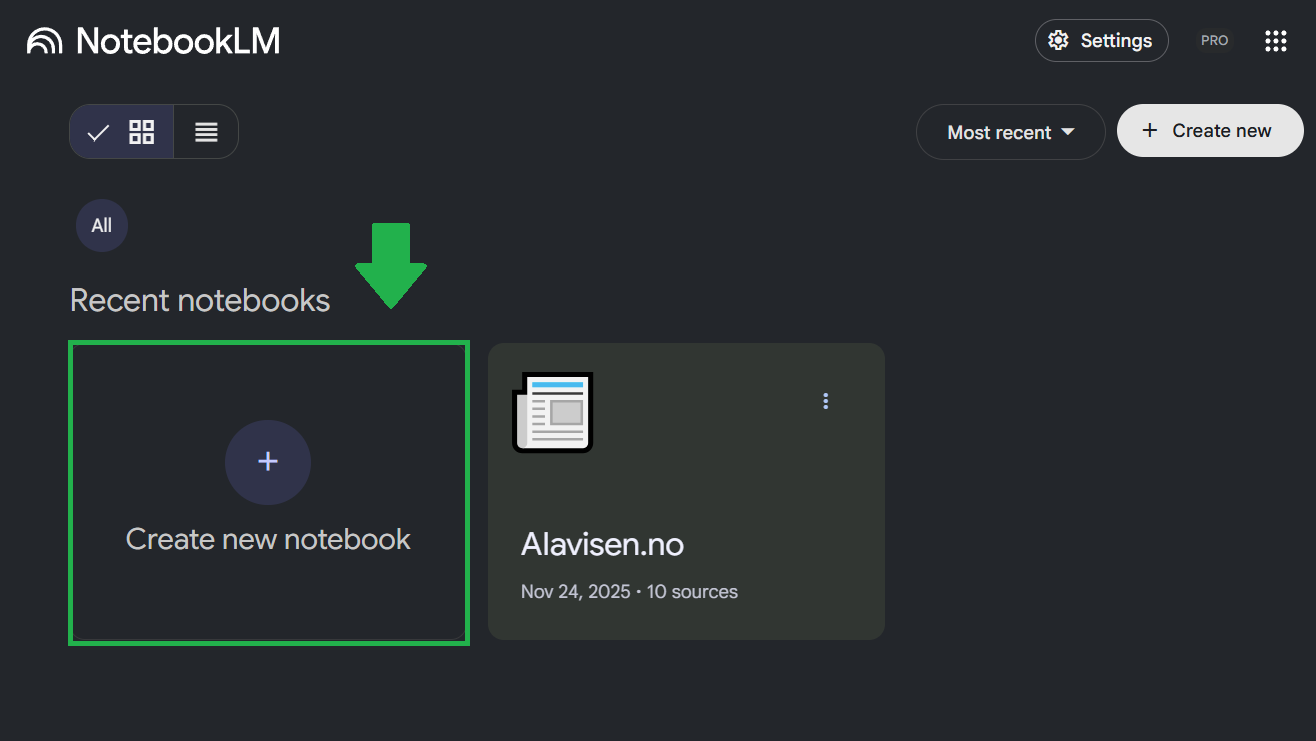1316x741 pixels.
Task: Expand the Most recent dropdown arrow
Action: pos(1068,131)
